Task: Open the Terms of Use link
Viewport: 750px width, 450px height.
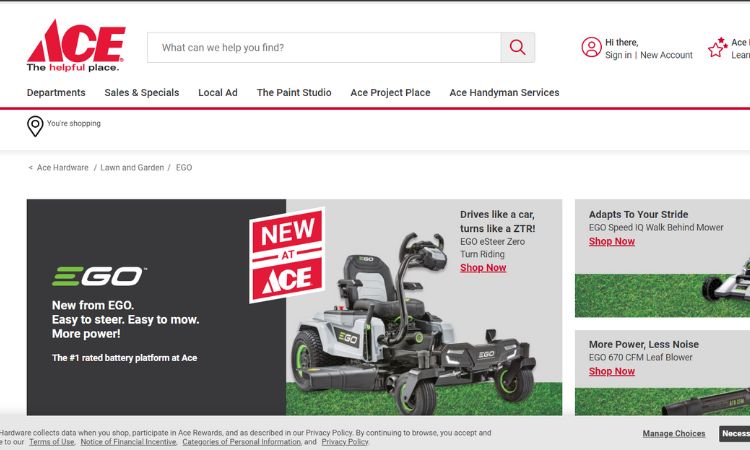Action: 52,442
